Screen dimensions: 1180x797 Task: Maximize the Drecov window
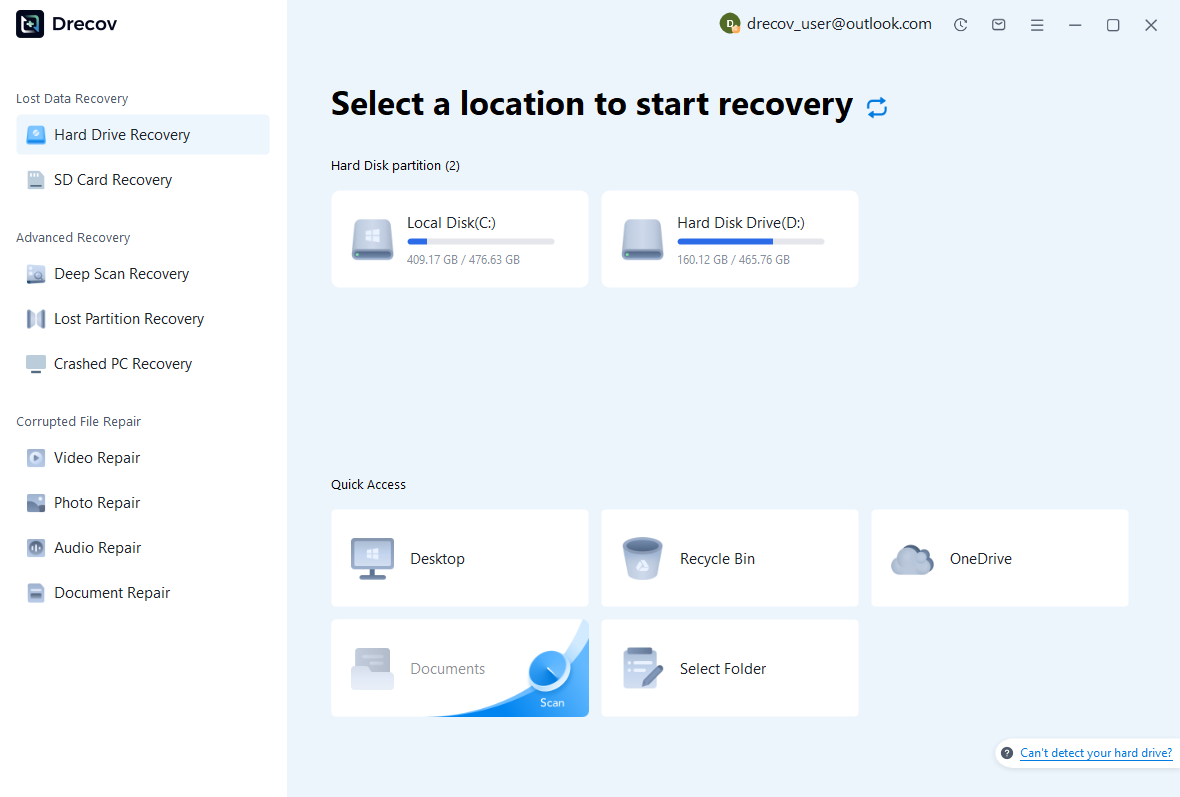click(x=1113, y=25)
